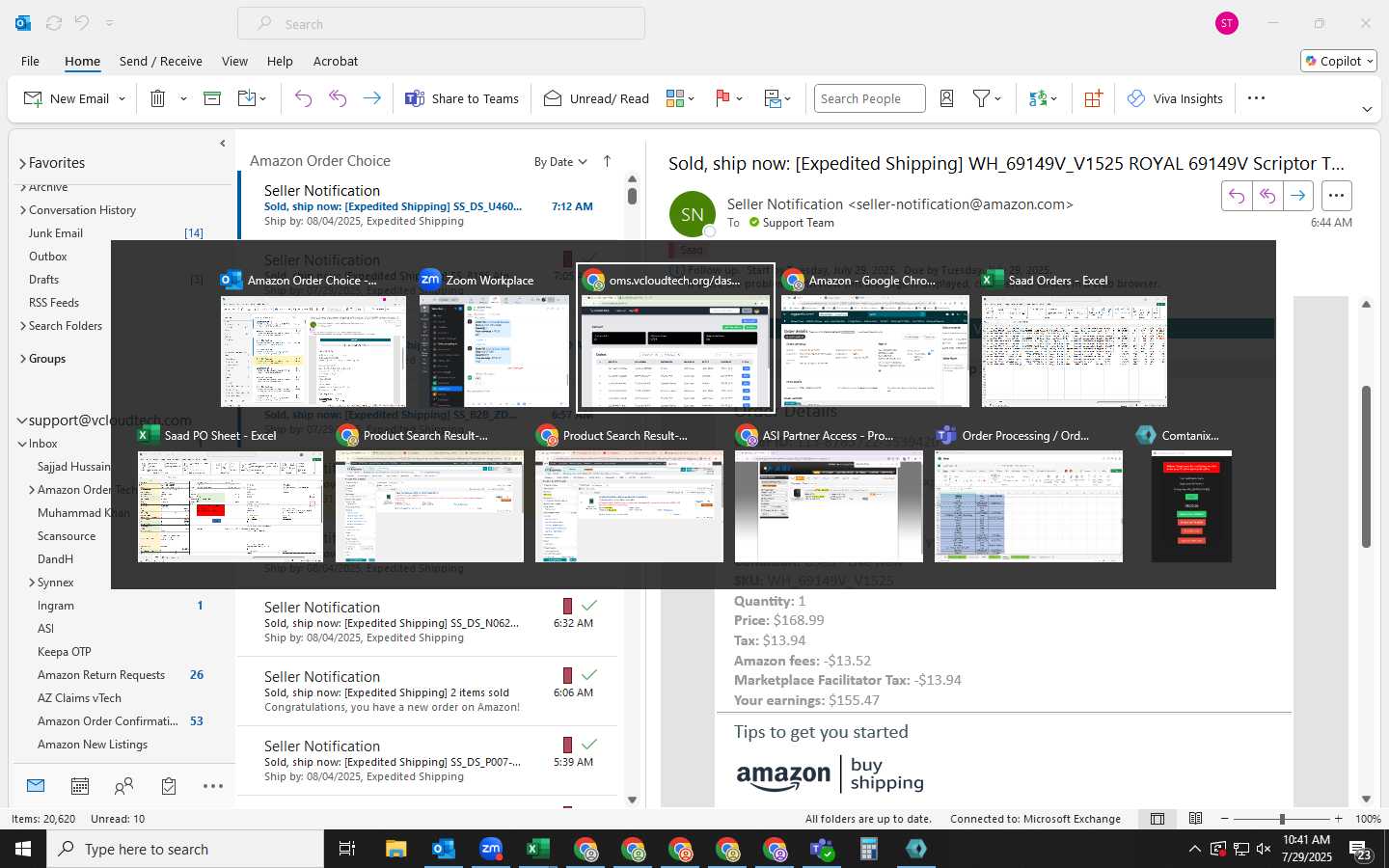Screen dimensions: 1389x868
Task: Open Amazon Return Requests folder
Action: pyautogui.click(x=101, y=675)
